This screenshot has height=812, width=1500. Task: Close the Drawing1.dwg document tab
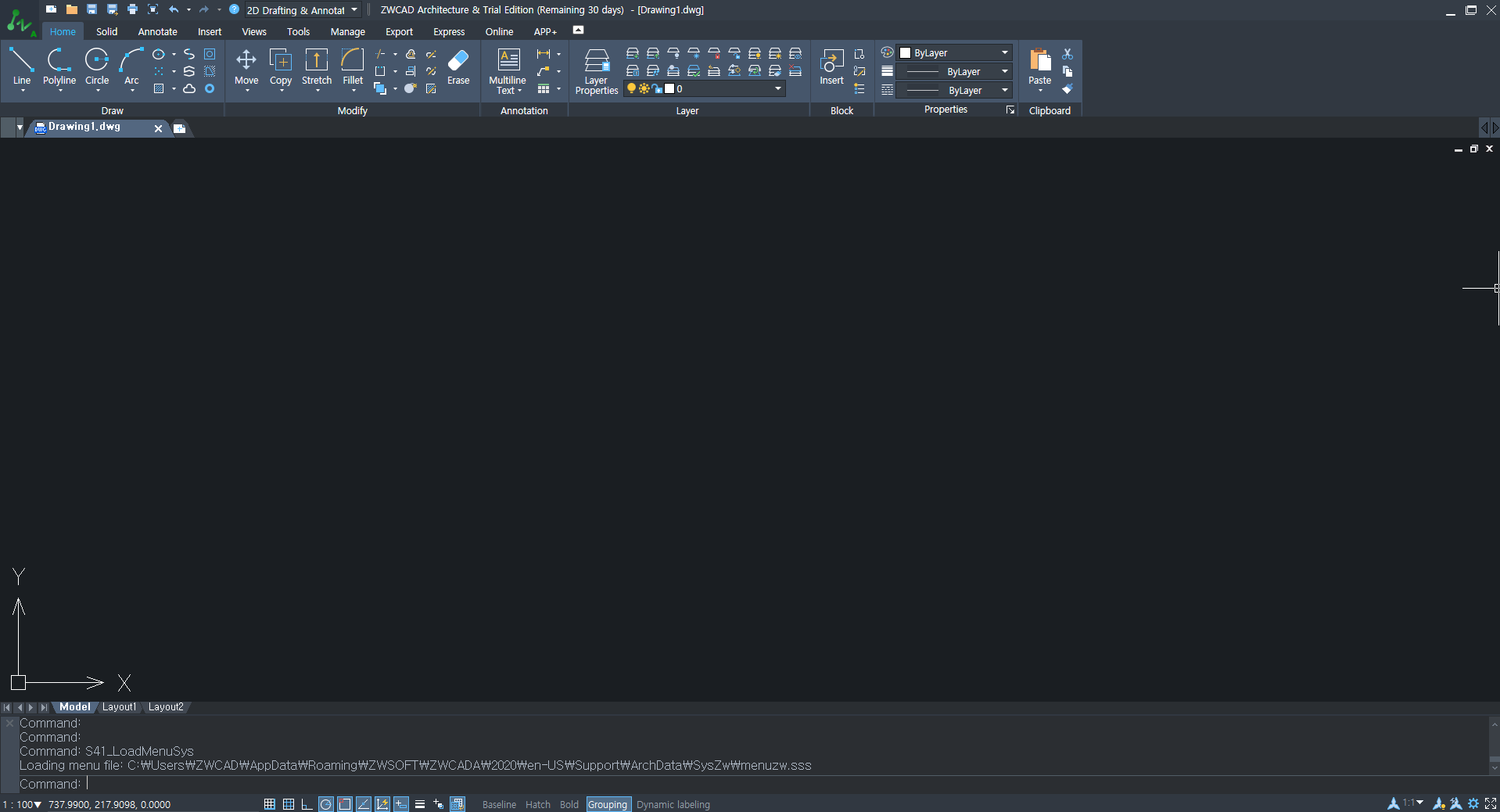tap(158, 128)
